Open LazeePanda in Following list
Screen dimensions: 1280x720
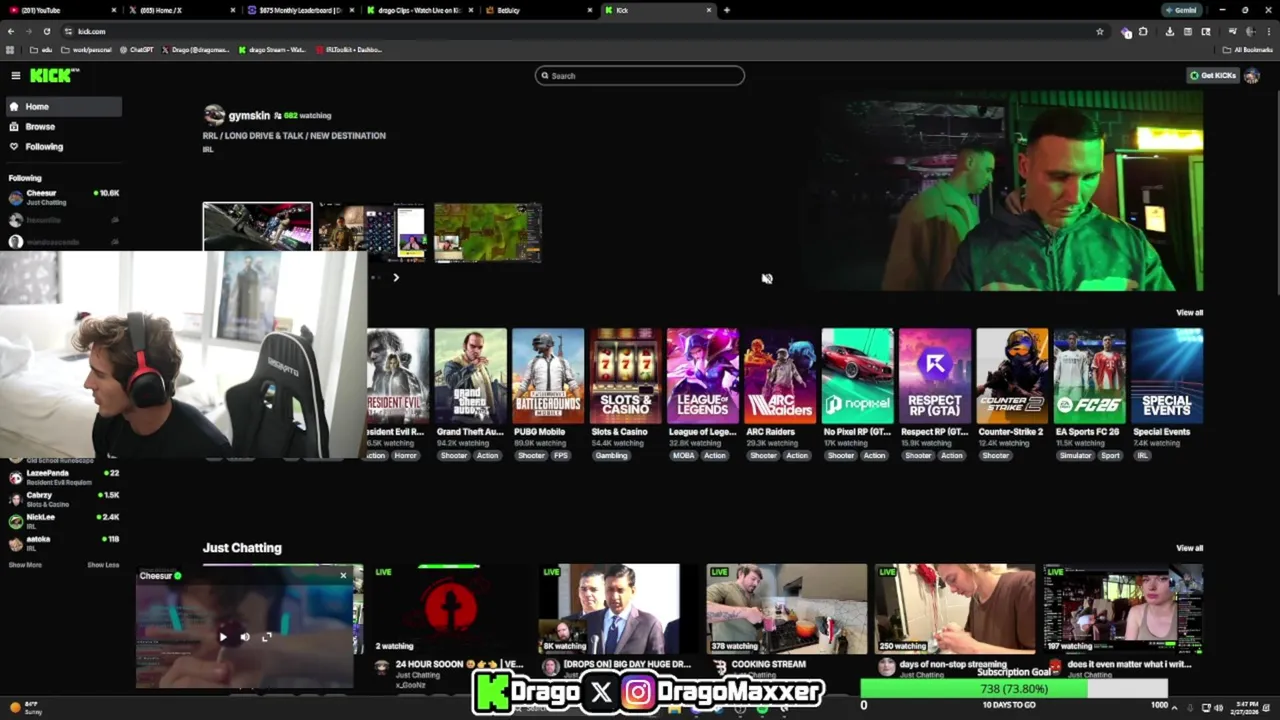[63, 477]
